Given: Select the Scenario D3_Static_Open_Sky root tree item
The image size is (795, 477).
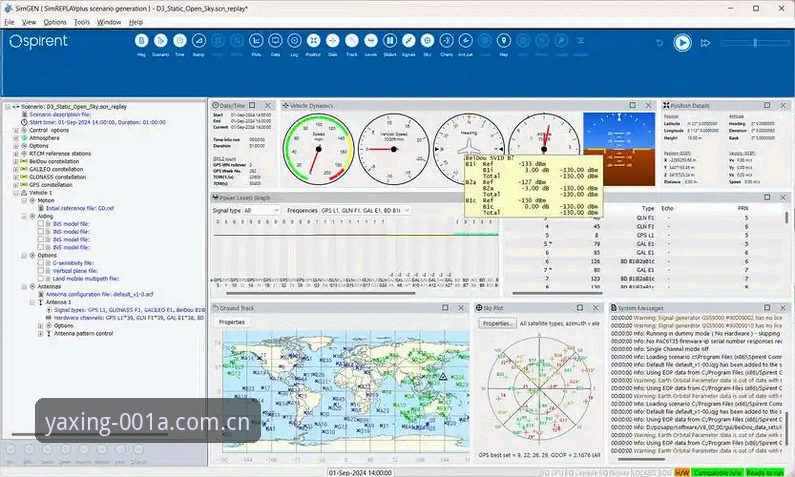Looking at the screenshot, I should [74, 107].
